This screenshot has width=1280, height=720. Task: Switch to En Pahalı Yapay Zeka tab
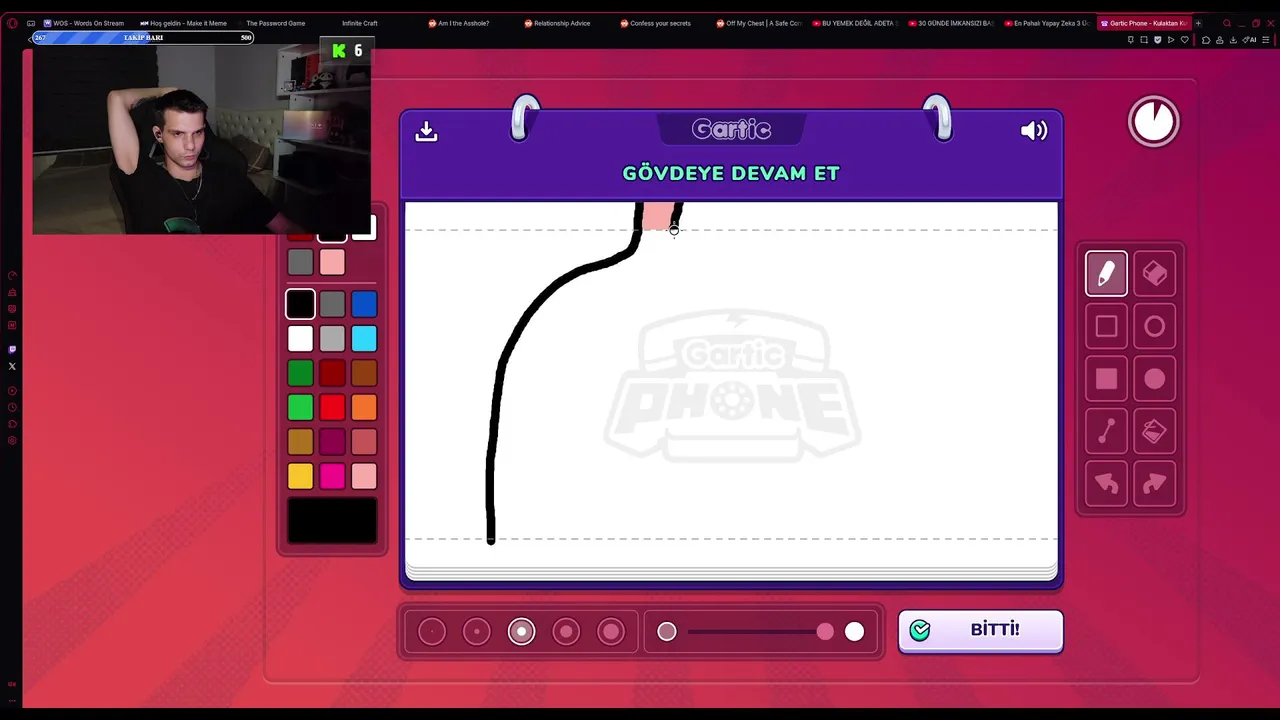[1048, 23]
